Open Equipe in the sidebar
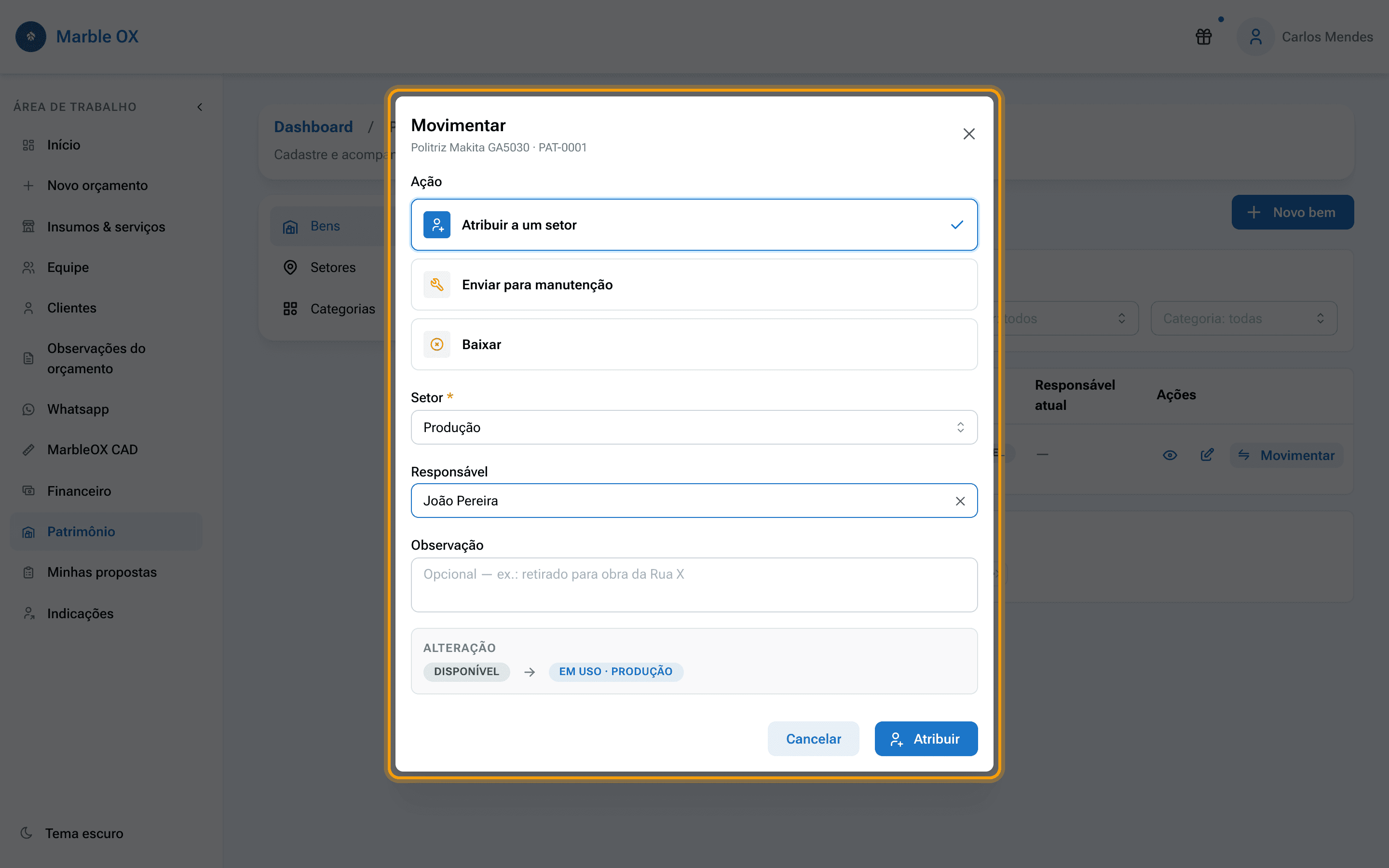The height and width of the screenshot is (868, 1389). [106, 268]
